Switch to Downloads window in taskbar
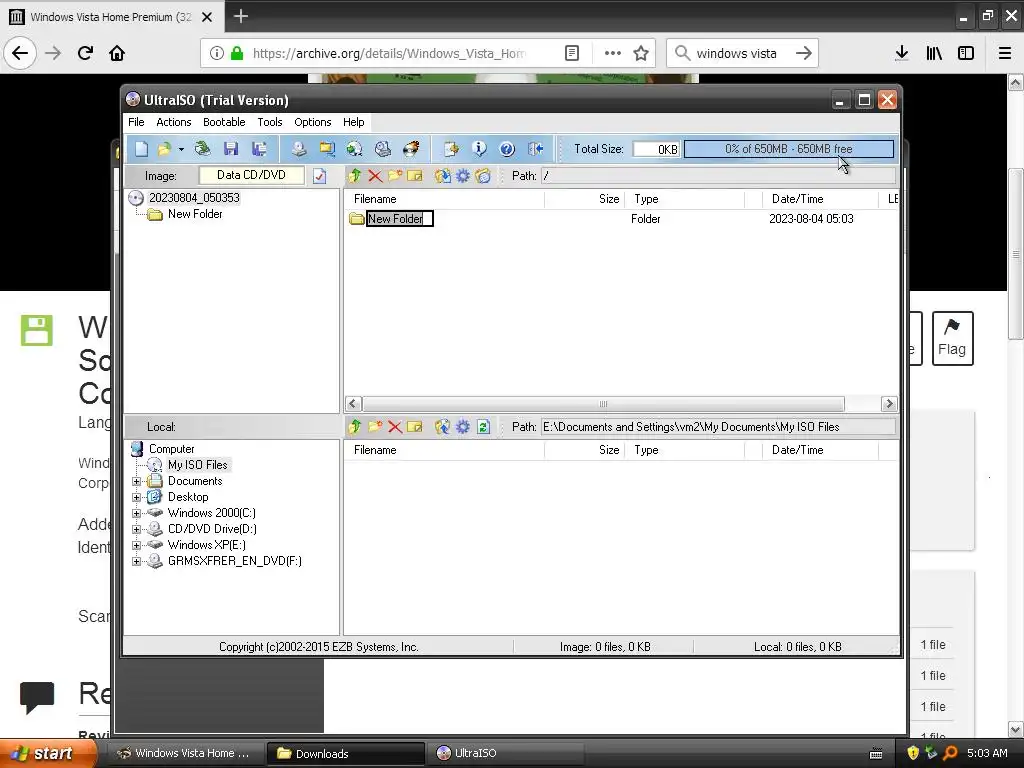The image size is (1024, 768). pyautogui.click(x=345, y=754)
